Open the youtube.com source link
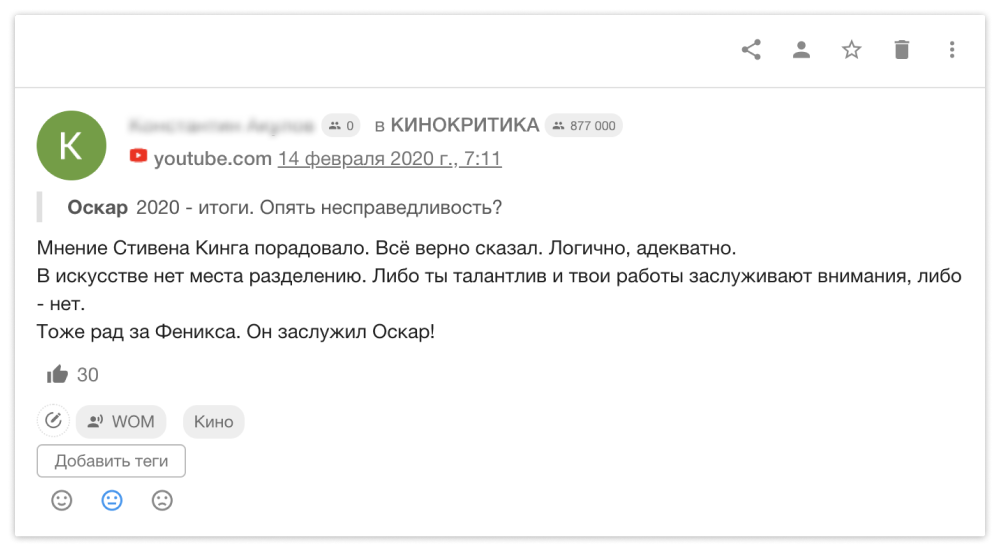 212,158
